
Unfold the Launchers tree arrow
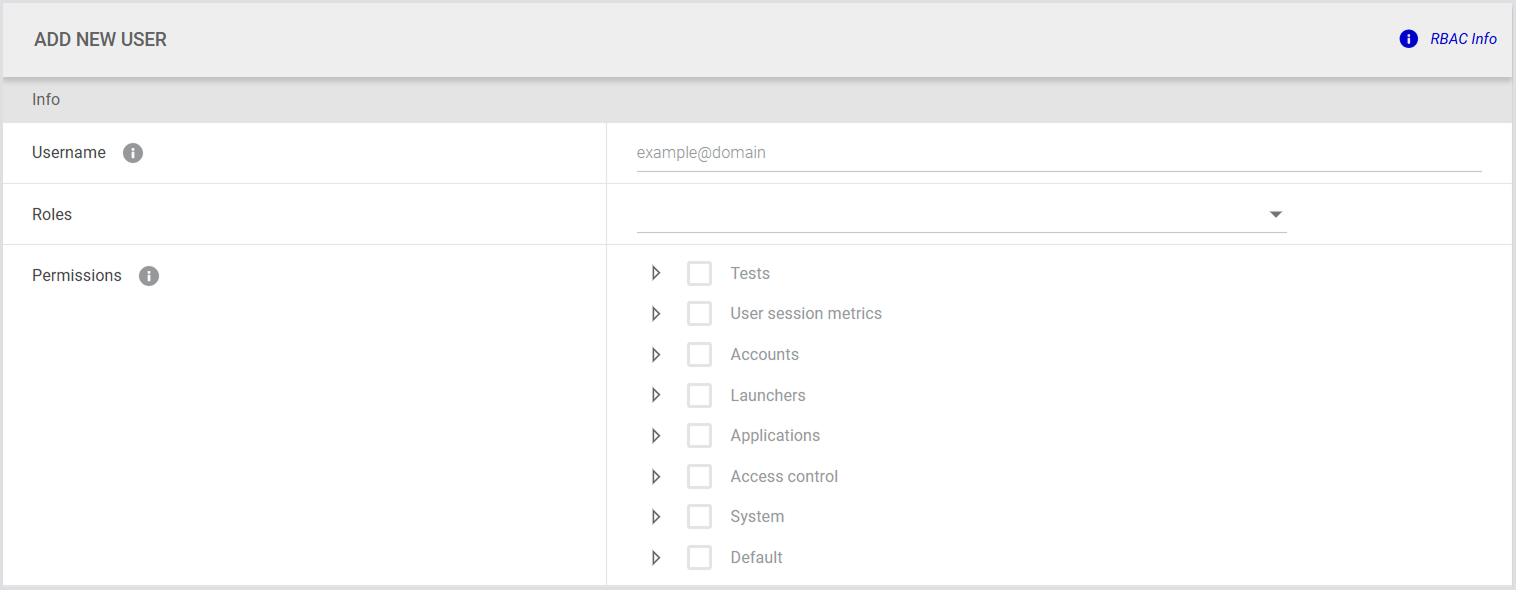point(656,395)
